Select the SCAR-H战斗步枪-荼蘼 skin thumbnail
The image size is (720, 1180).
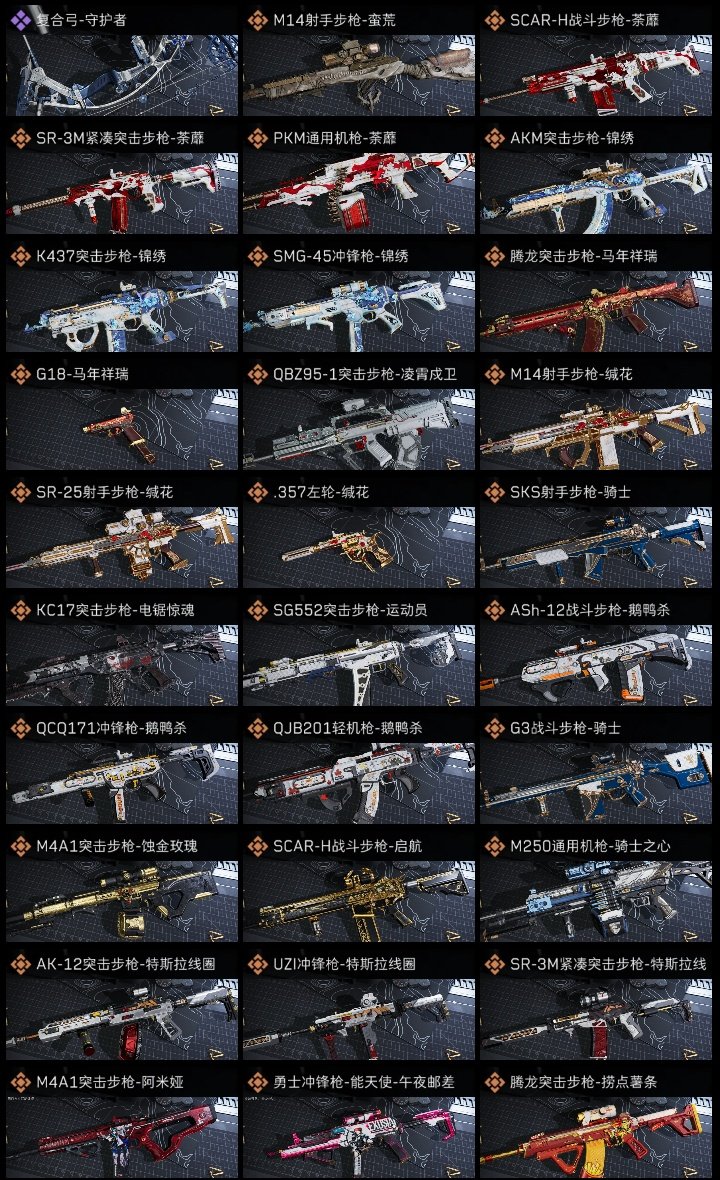point(596,75)
